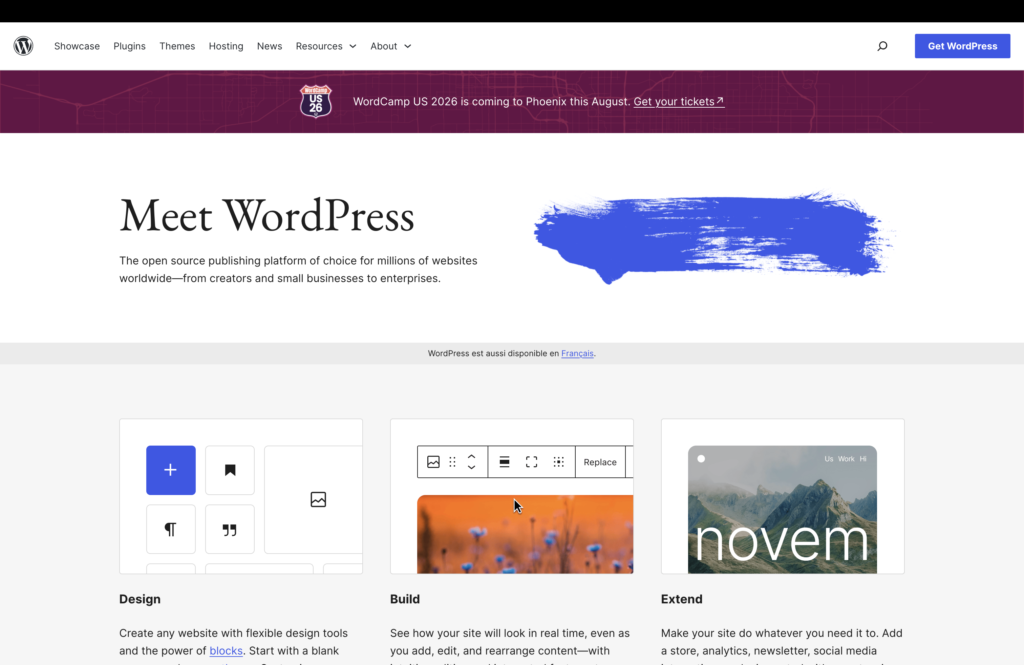1024x665 pixels.
Task: Click the Hi link on novem preview
Action: [863, 459]
